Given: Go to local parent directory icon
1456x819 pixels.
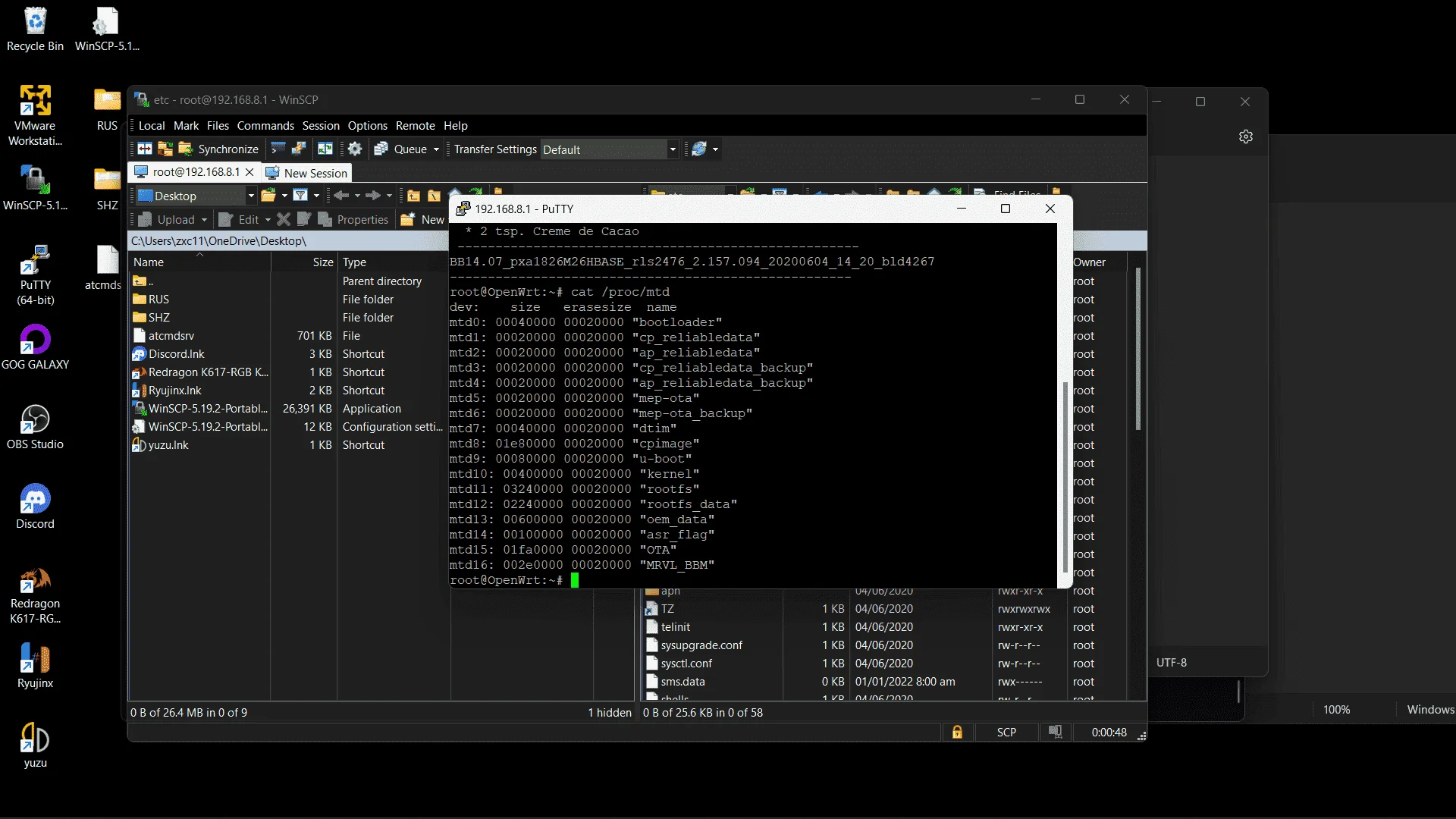Looking at the screenshot, I should click(x=413, y=196).
